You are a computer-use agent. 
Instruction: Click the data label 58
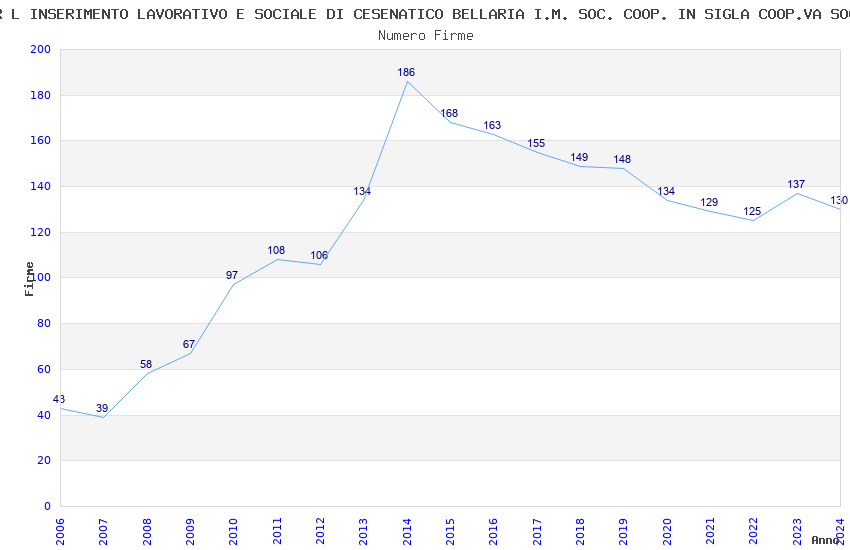[146, 364]
